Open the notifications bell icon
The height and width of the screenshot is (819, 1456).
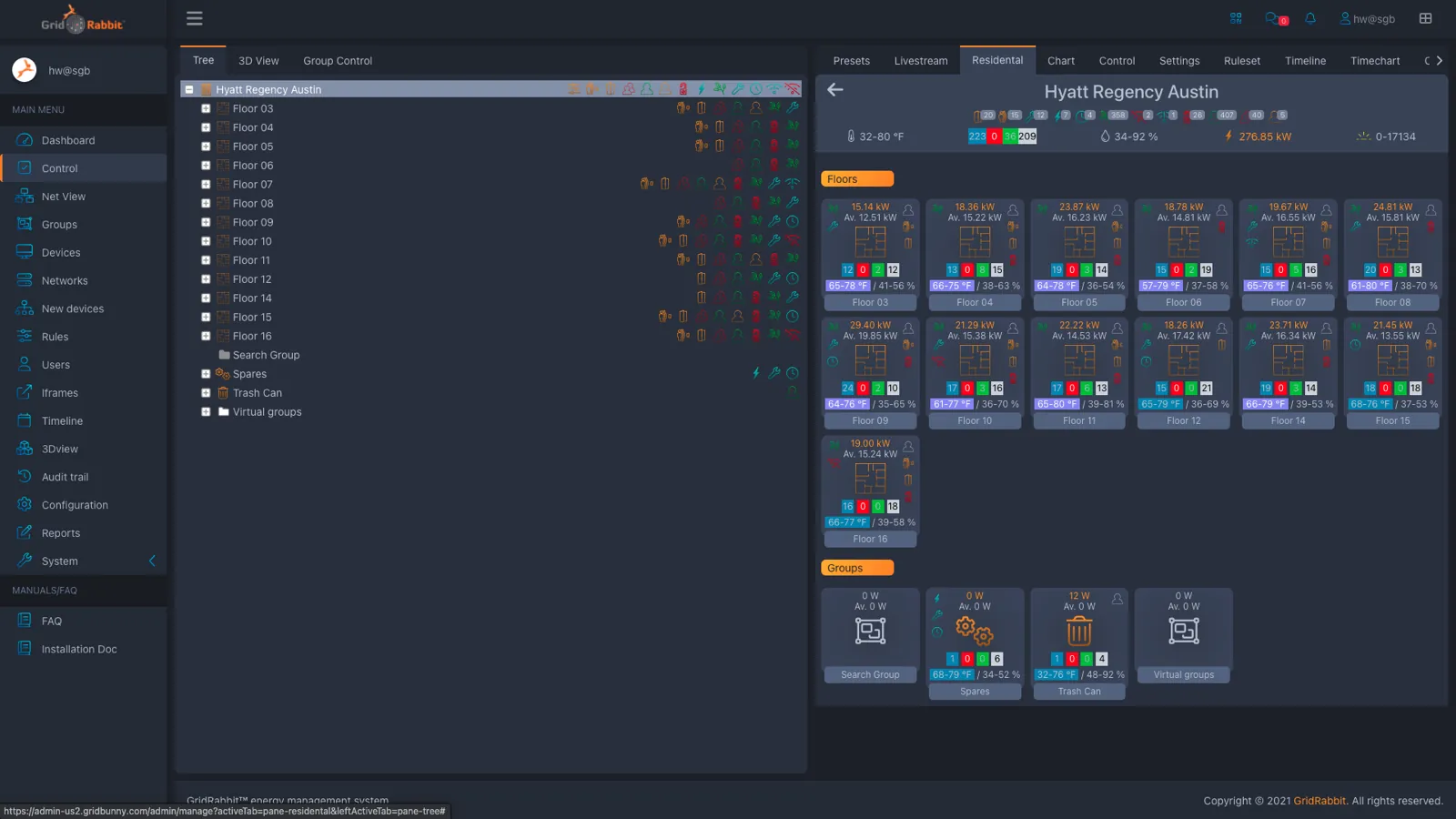click(x=1310, y=18)
